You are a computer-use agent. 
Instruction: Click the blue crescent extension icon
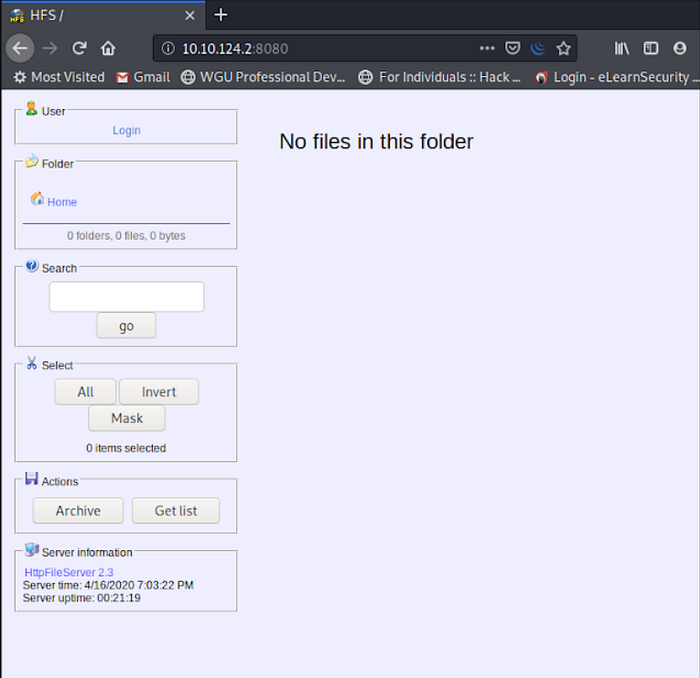[x=538, y=48]
